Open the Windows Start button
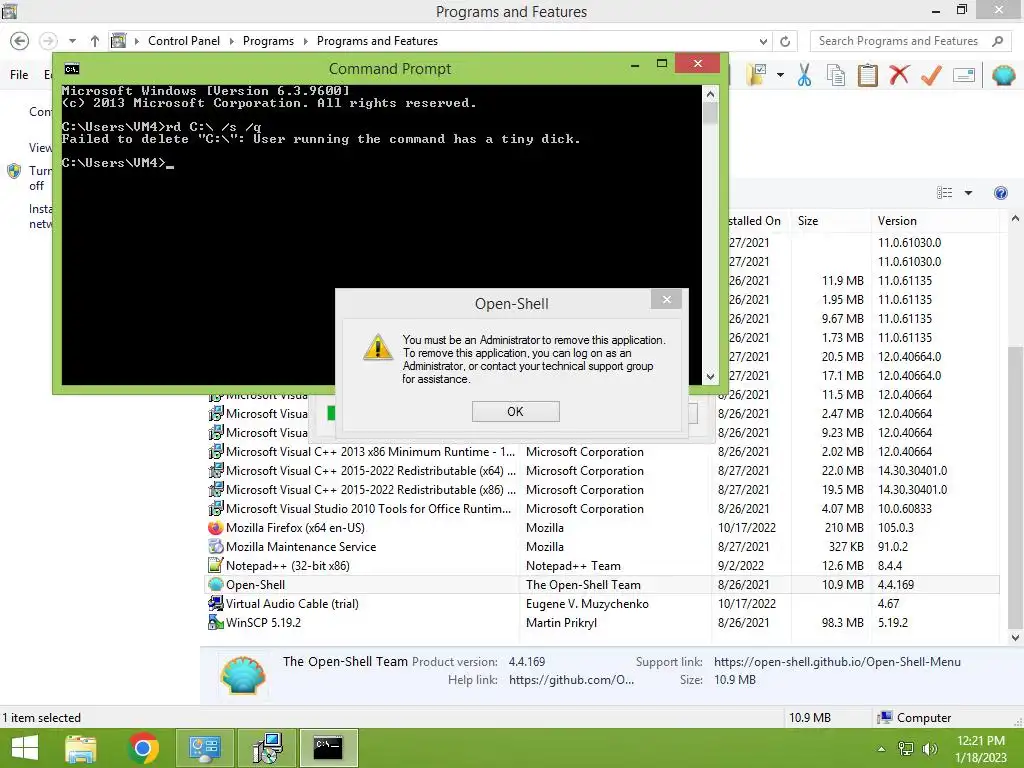 pyautogui.click(x=25, y=748)
